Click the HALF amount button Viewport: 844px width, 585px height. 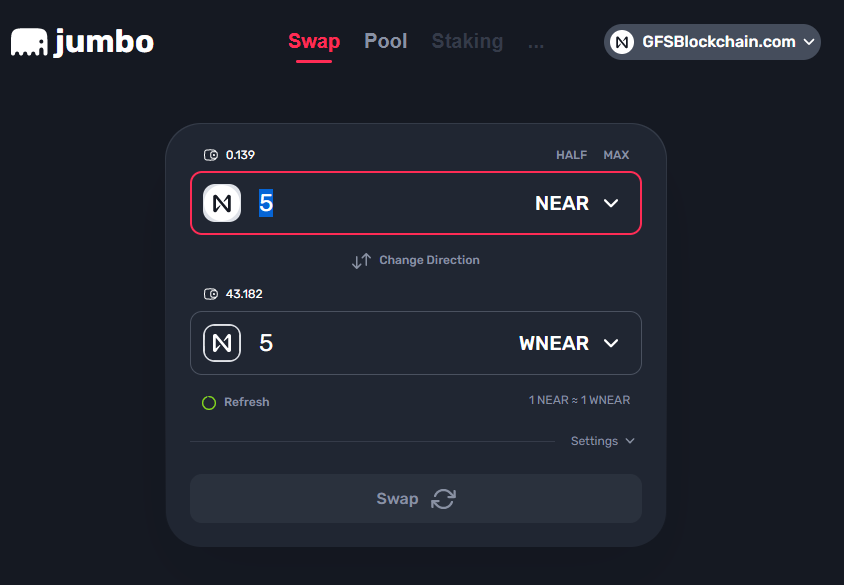coord(571,155)
